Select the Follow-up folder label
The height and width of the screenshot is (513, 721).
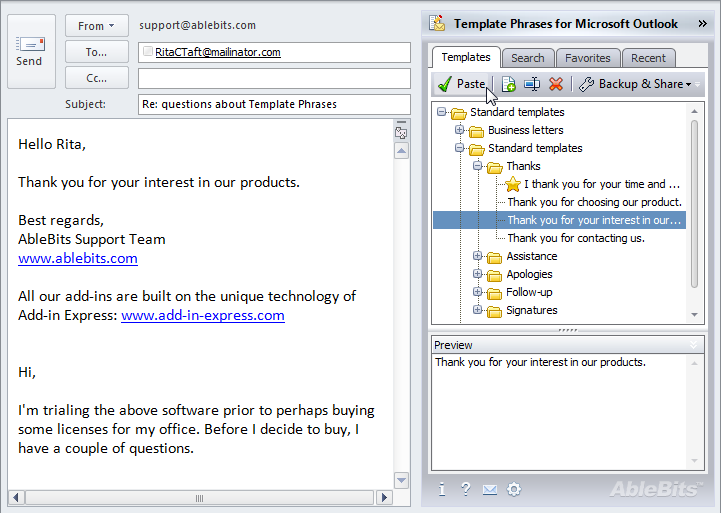click(529, 292)
